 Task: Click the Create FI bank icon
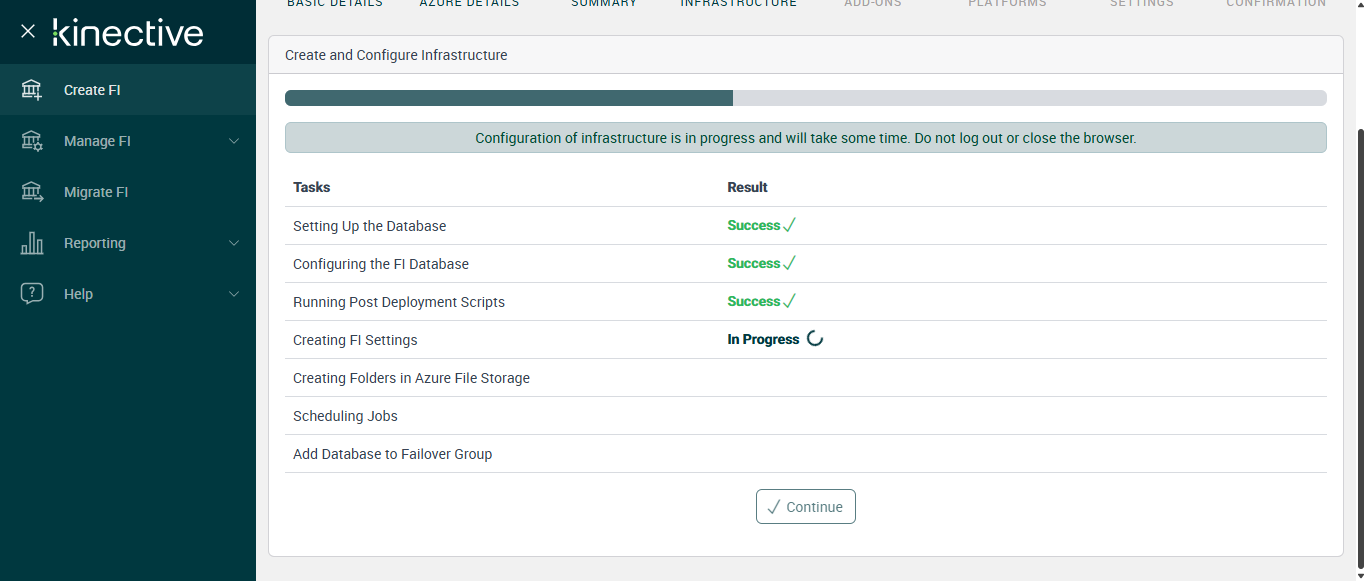[x=32, y=90]
